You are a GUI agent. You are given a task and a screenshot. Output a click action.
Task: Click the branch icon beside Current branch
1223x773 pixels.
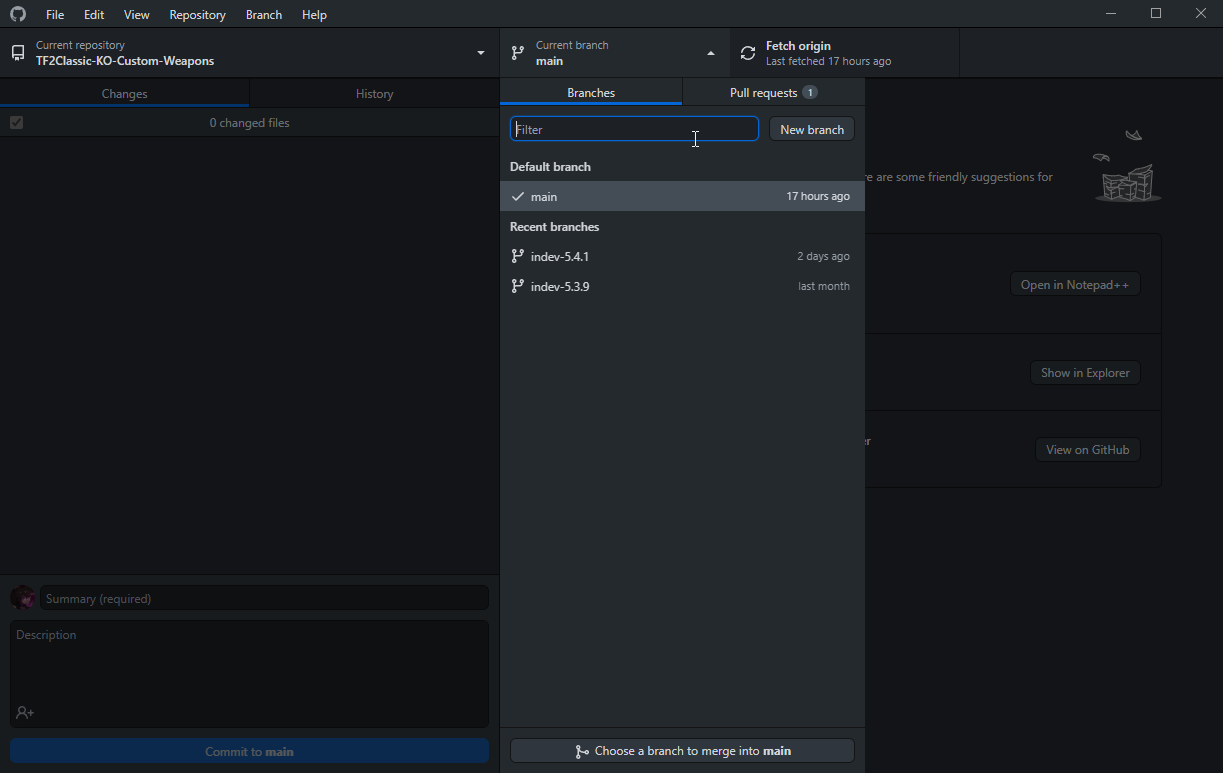(x=517, y=53)
